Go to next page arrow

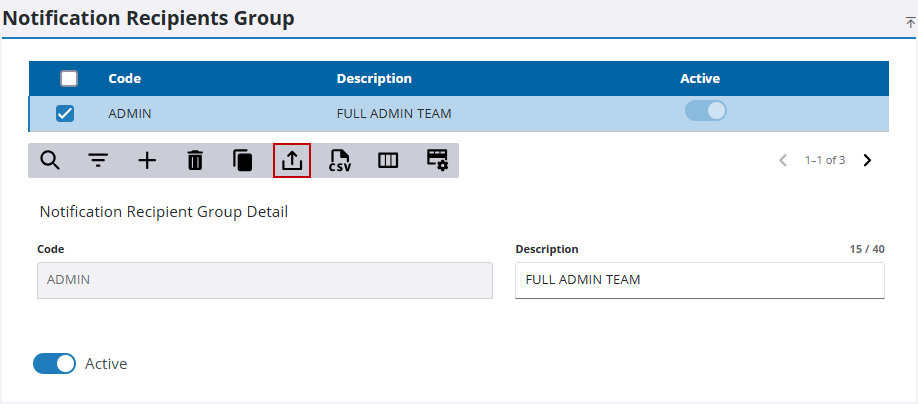pos(868,160)
